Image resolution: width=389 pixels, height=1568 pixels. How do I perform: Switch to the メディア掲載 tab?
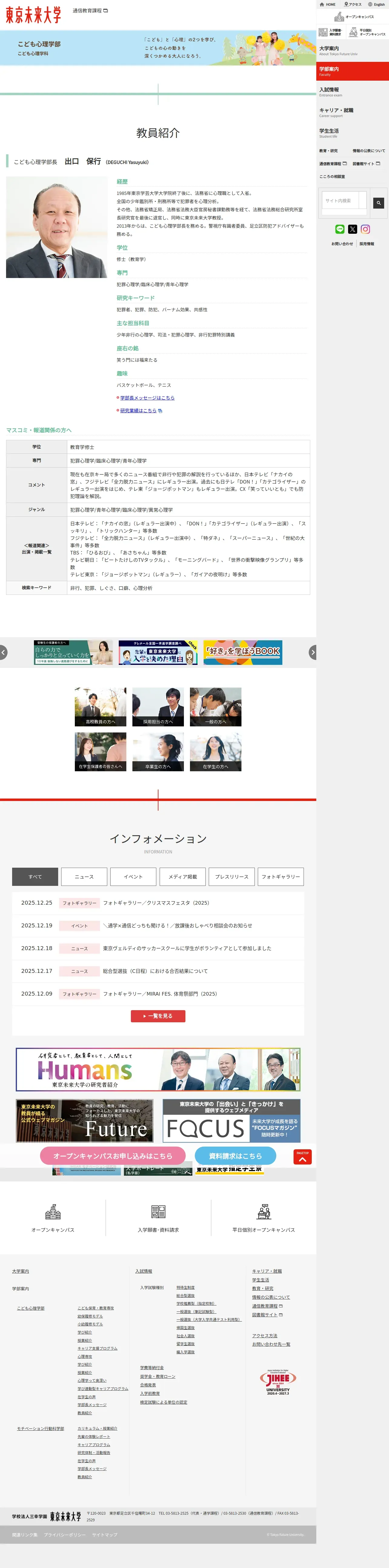[182, 876]
